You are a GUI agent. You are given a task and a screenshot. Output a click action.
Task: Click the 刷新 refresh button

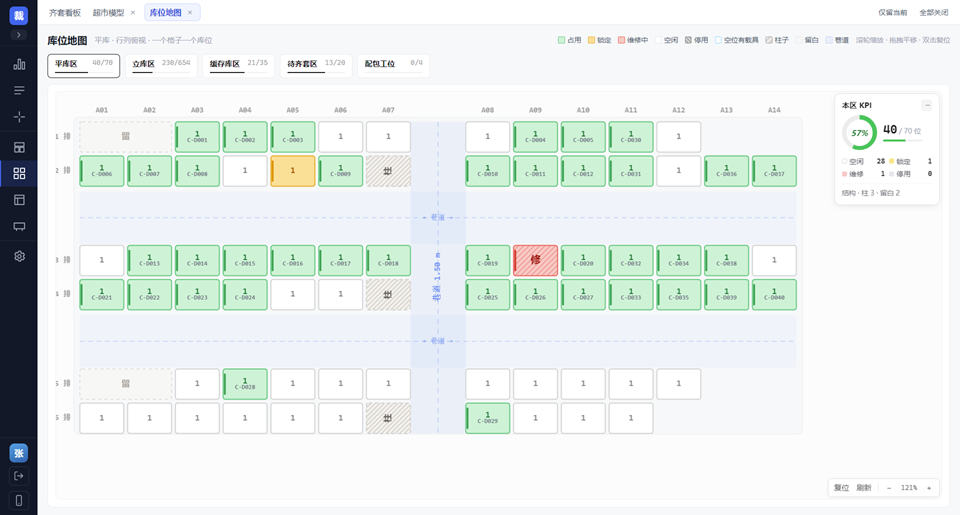[864, 488]
